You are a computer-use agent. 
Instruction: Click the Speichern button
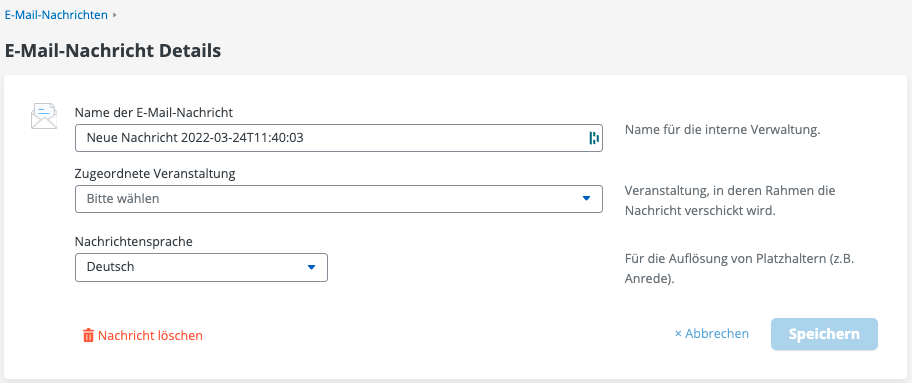824,334
